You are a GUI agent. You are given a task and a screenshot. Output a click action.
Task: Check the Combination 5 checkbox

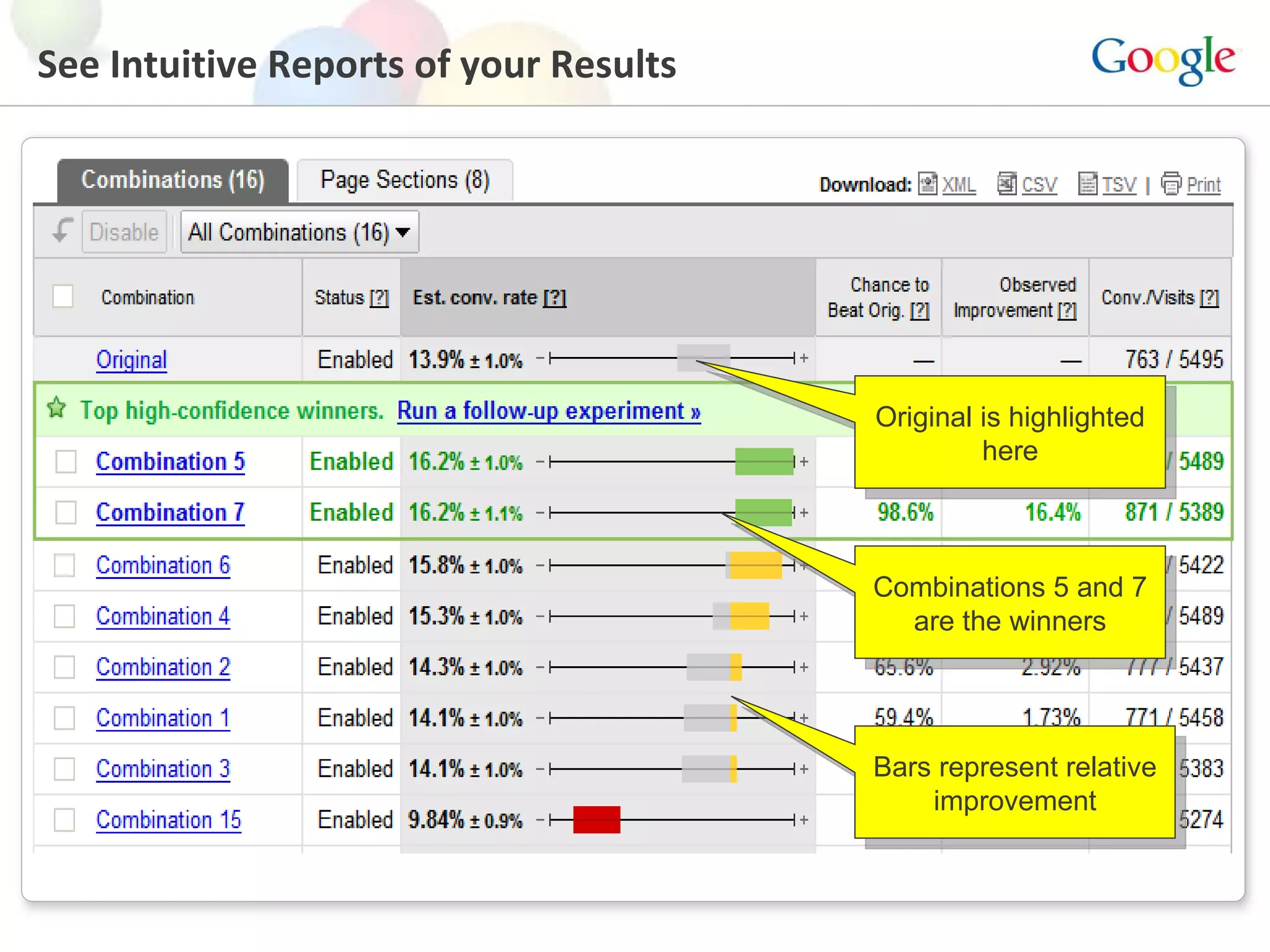[66, 462]
